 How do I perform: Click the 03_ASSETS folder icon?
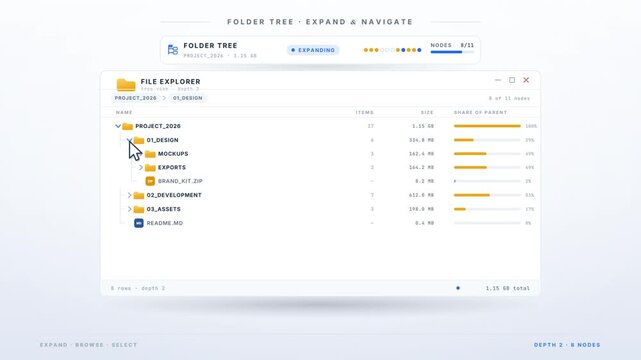[139, 209]
